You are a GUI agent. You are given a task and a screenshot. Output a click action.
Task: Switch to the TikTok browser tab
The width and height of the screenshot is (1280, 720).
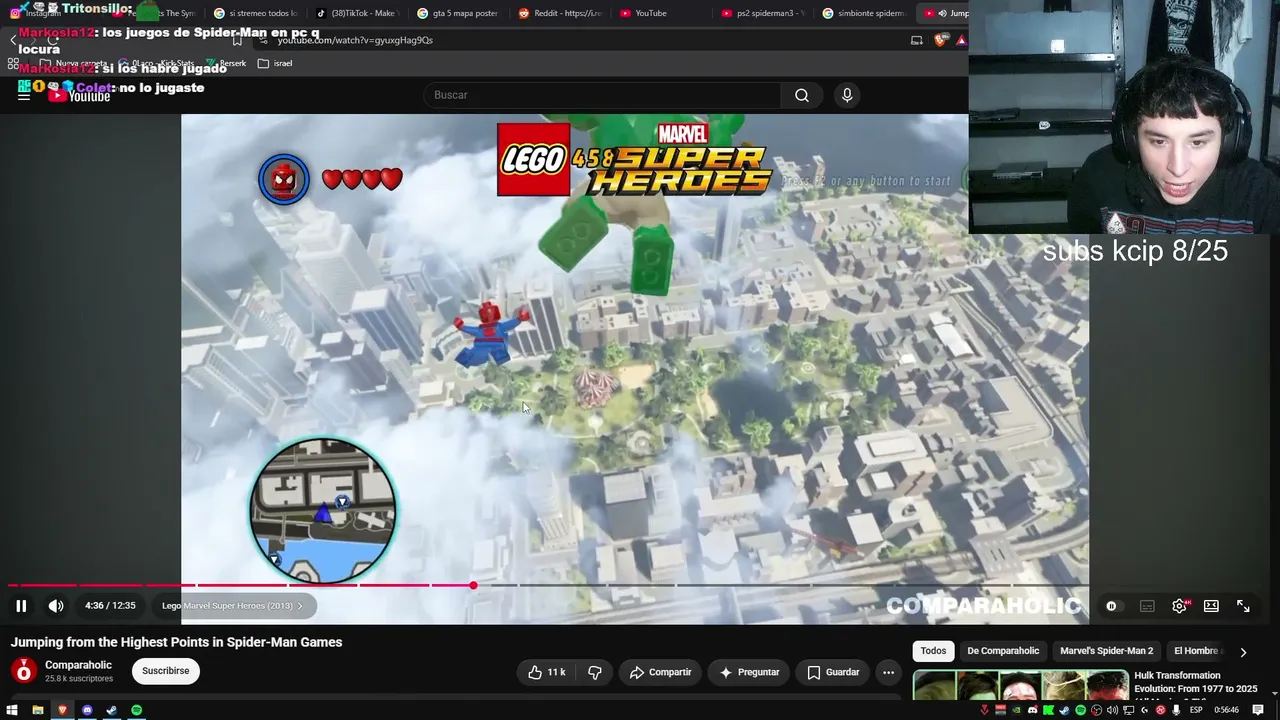coord(357,13)
